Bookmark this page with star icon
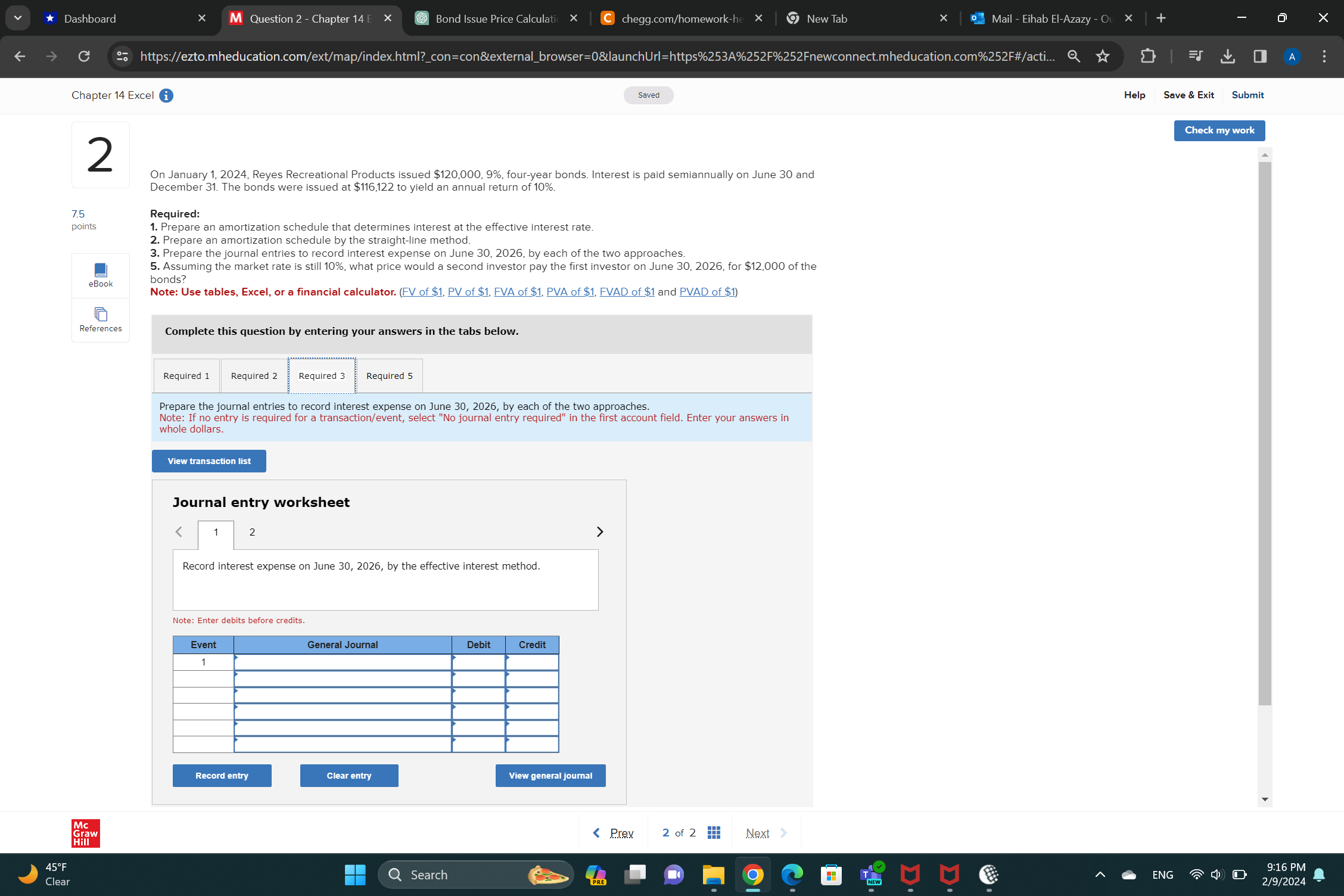This screenshot has height=896, width=1344. (x=1103, y=57)
